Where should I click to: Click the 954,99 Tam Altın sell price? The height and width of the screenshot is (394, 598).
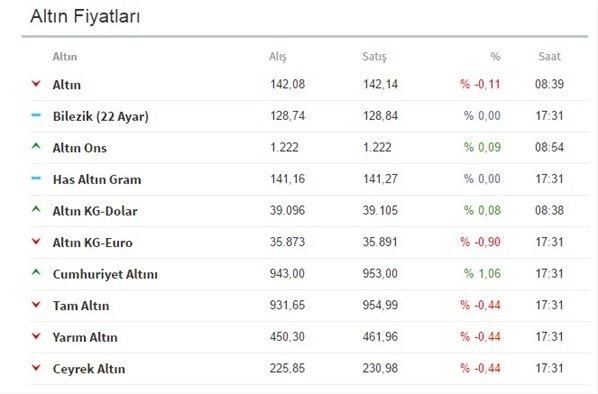[x=380, y=305]
